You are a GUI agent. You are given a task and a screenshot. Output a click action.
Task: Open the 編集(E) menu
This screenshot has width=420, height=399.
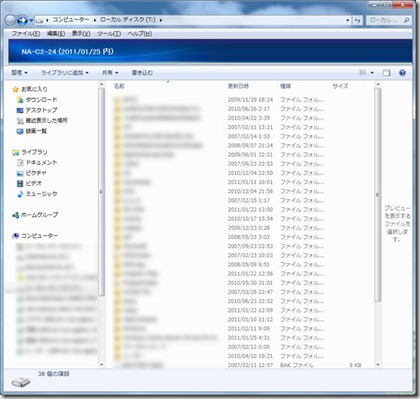coord(56,34)
